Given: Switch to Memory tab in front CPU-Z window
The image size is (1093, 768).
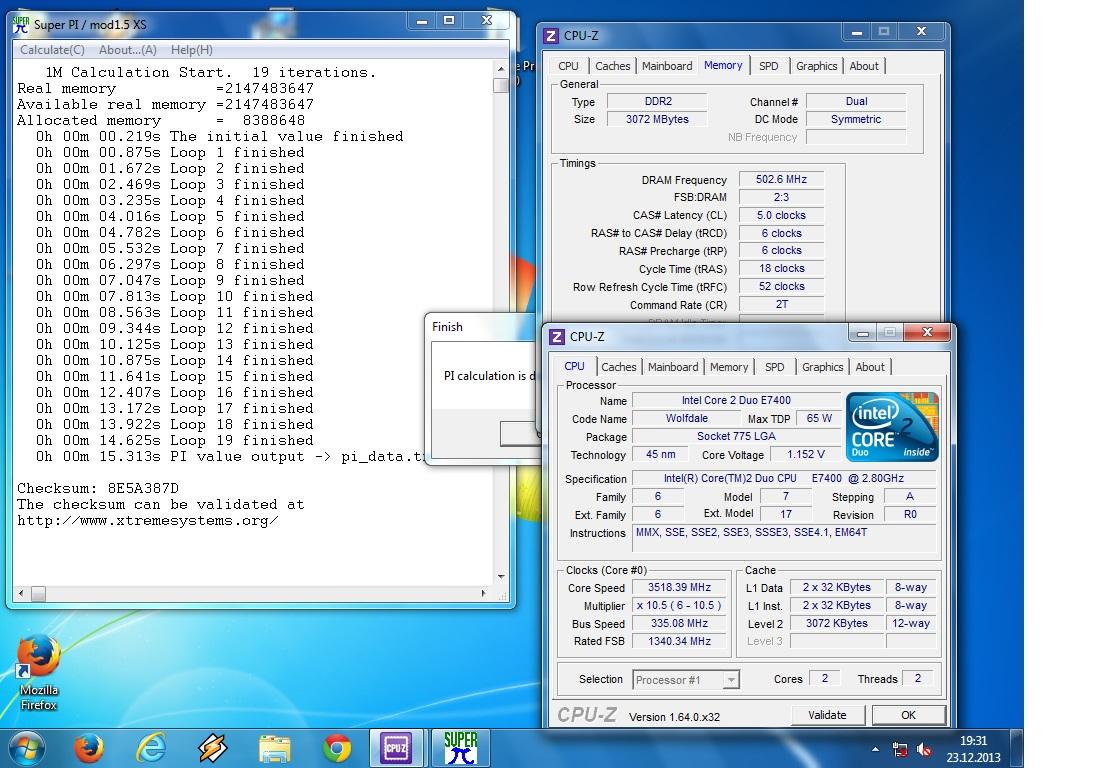Looking at the screenshot, I should click(x=728, y=367).
